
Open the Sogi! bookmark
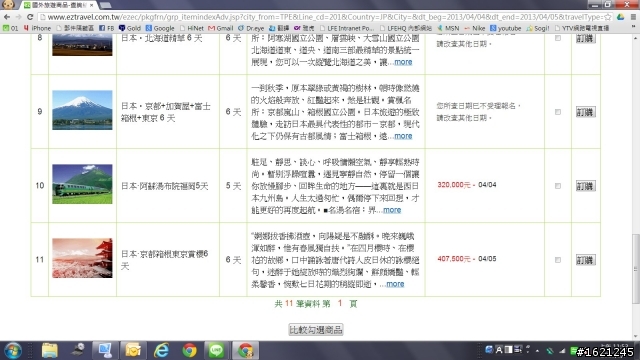click(x=538, y=28)
